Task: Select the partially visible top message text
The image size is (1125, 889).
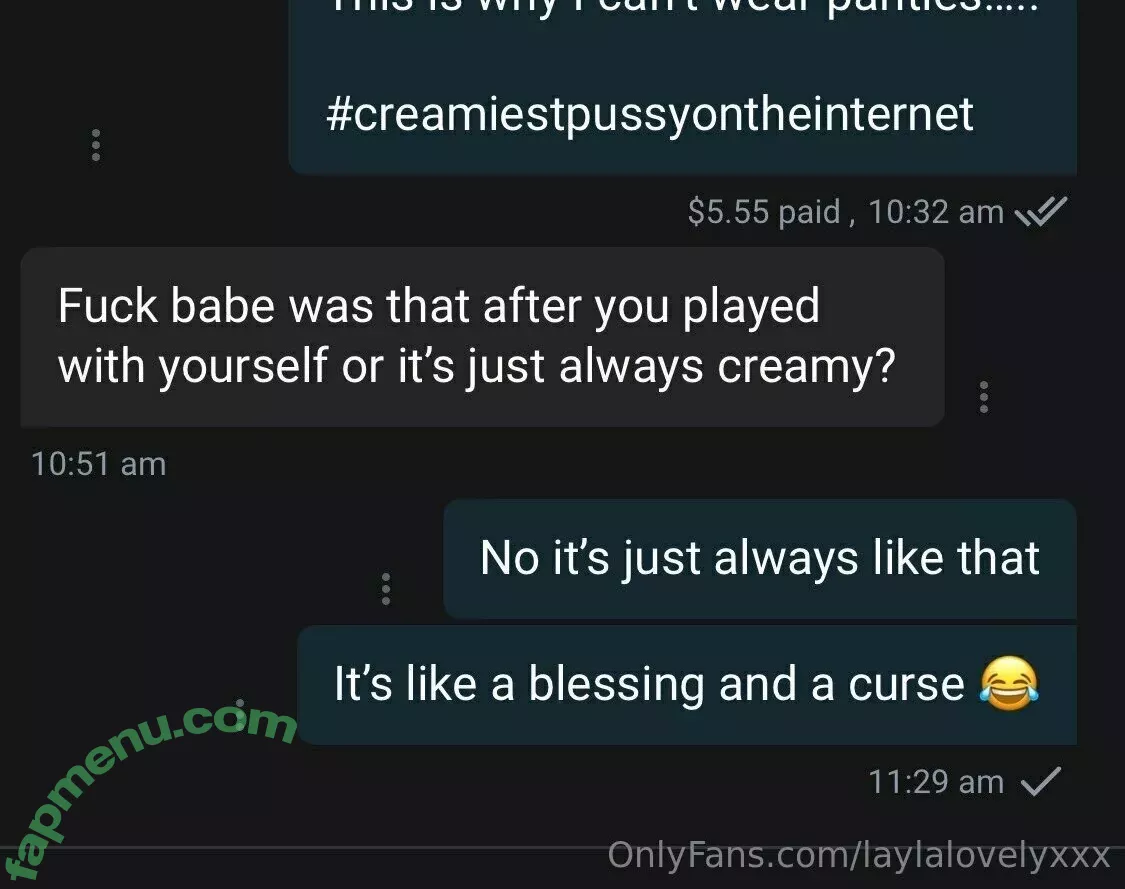Action: tap(683, 7)
